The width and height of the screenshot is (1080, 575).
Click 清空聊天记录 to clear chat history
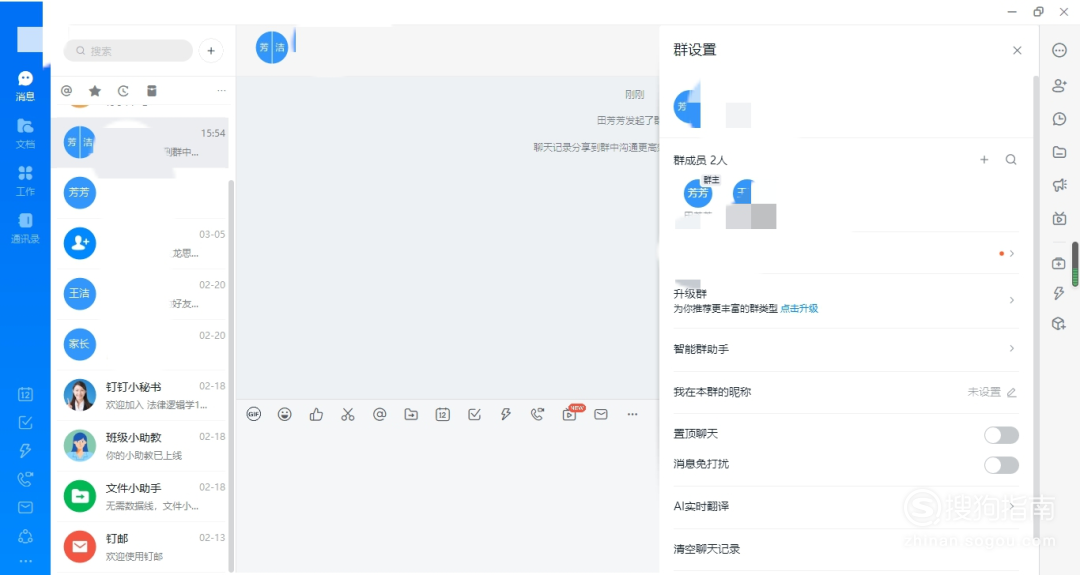coord(707,549)
